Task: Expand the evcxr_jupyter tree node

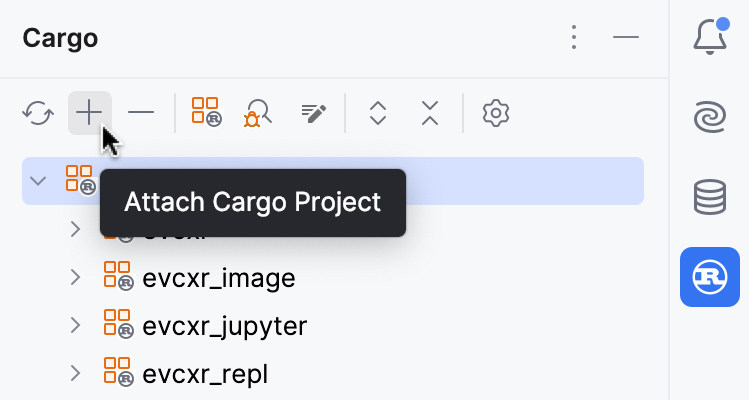Action: tap(75, 325)
